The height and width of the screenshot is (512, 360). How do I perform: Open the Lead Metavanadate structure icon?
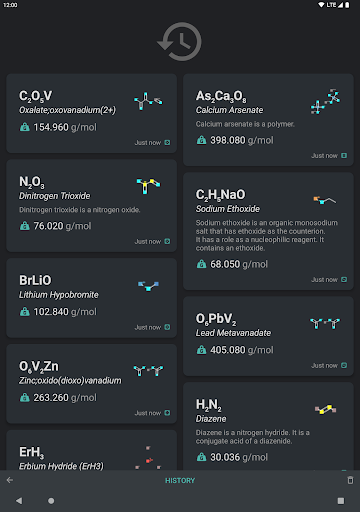click(x=325, y=323)
